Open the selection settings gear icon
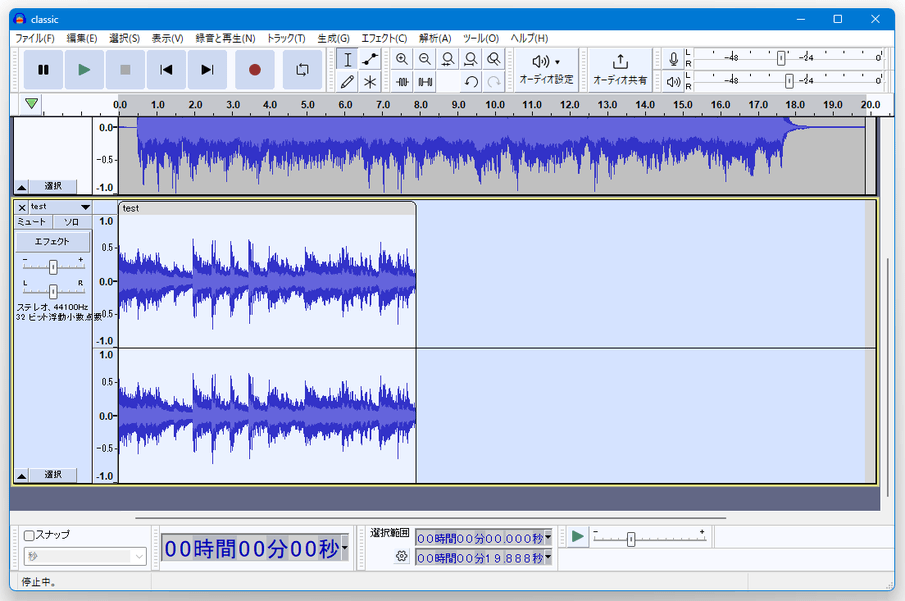 click(x=402, y=556)
